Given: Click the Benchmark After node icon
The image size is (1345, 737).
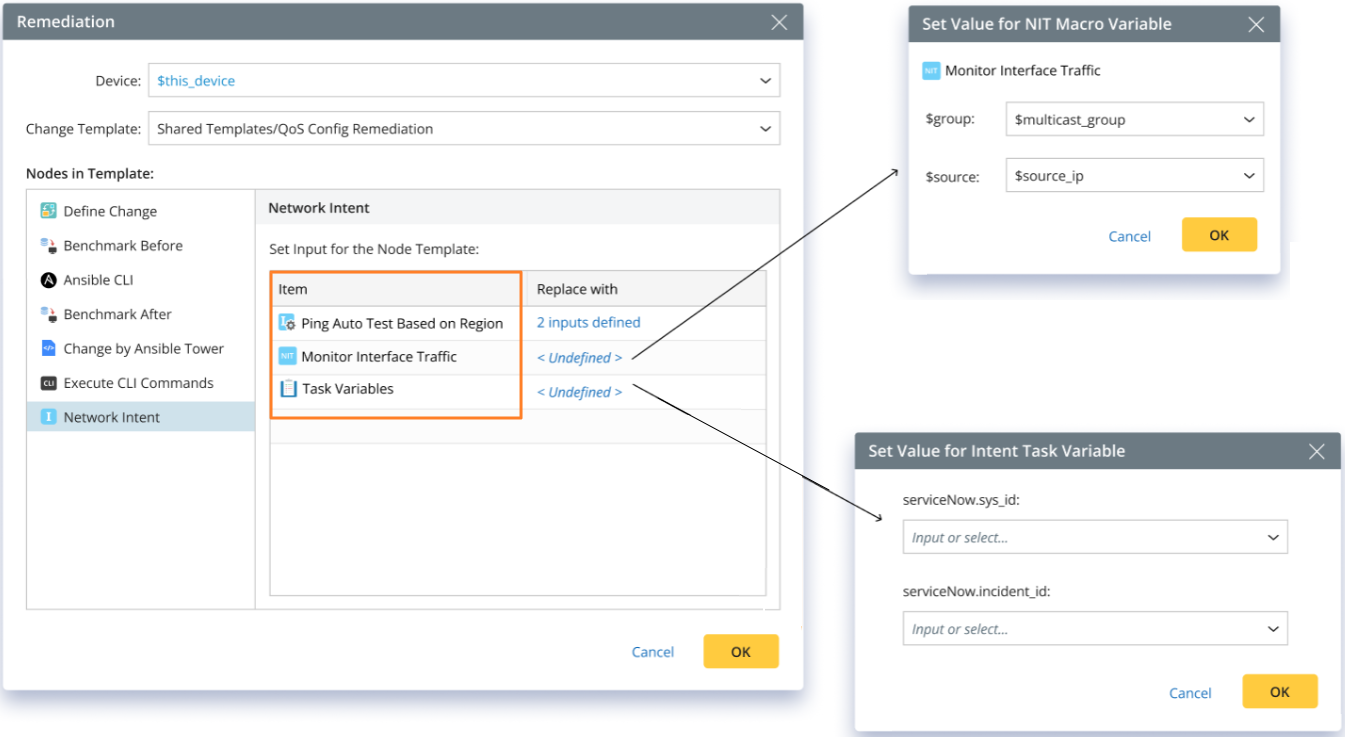Looking at the screenshot, I should (x=48, y=314).
